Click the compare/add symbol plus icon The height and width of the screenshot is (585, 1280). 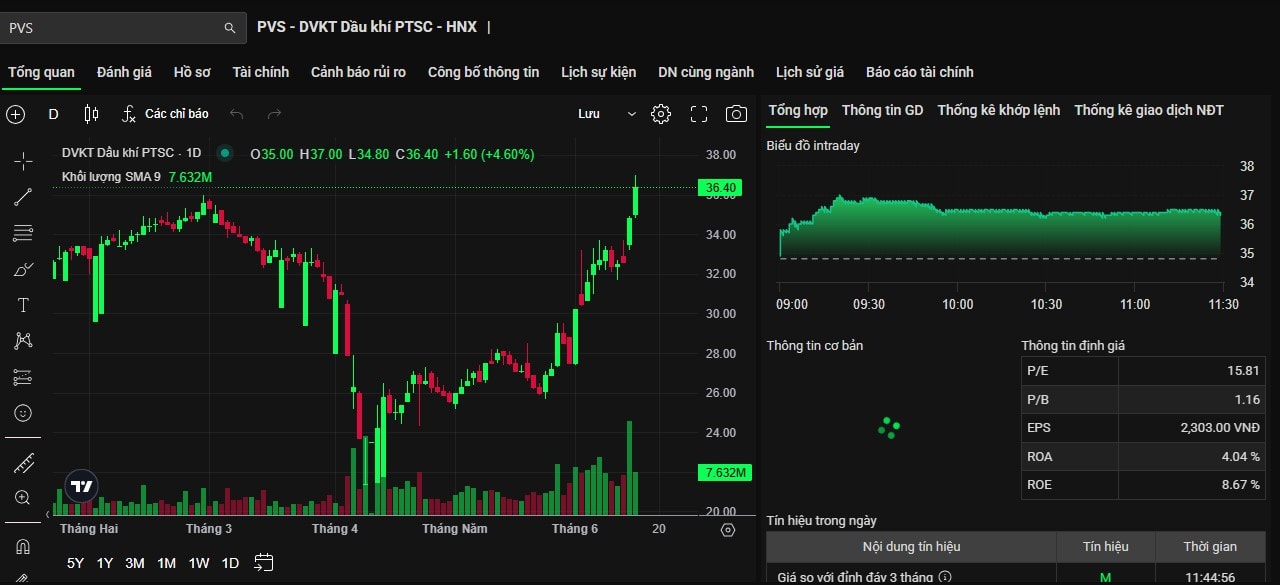coord(16,114)
